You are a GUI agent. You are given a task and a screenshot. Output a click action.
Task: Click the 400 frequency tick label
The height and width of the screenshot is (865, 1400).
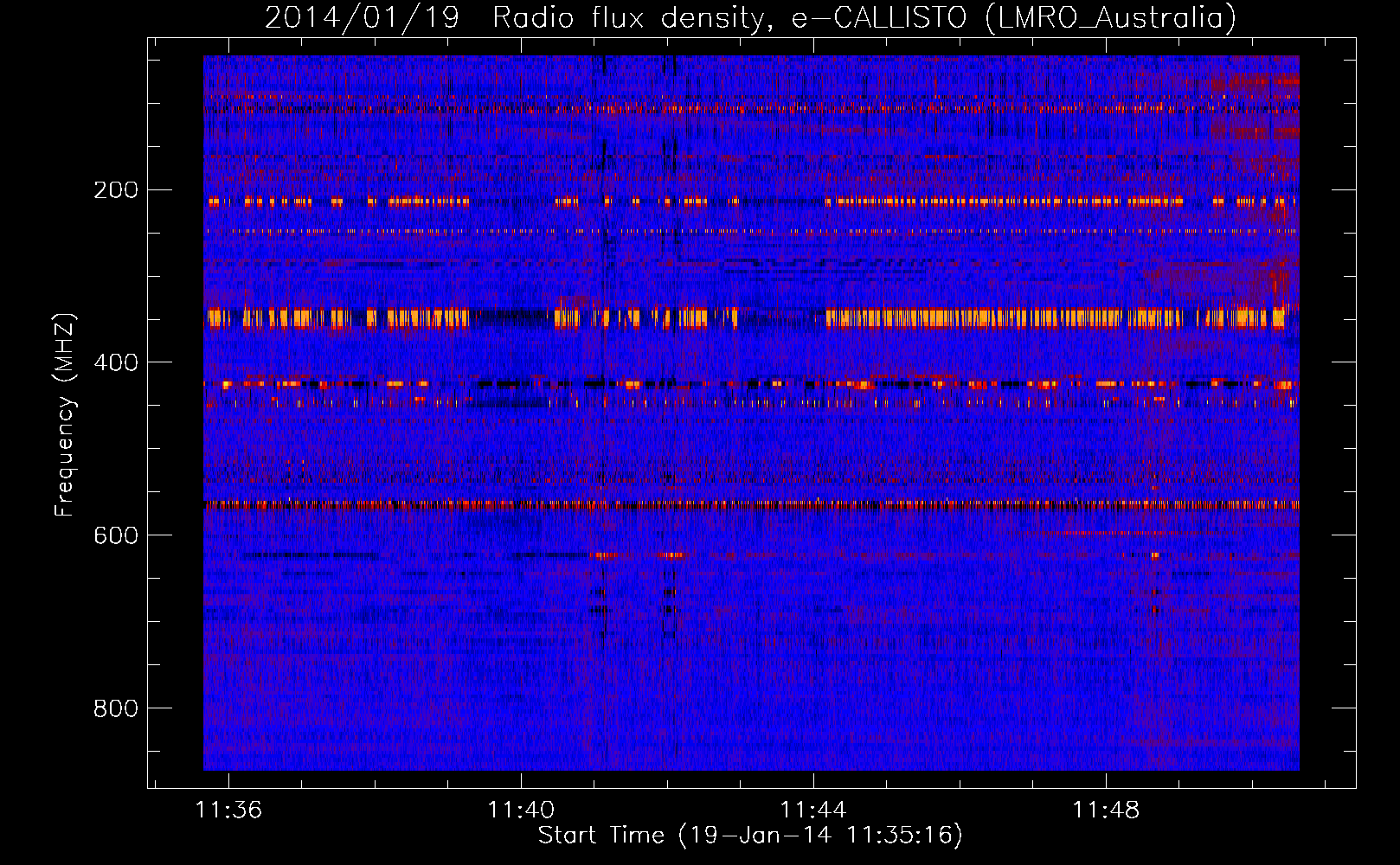tap(116, 363)
